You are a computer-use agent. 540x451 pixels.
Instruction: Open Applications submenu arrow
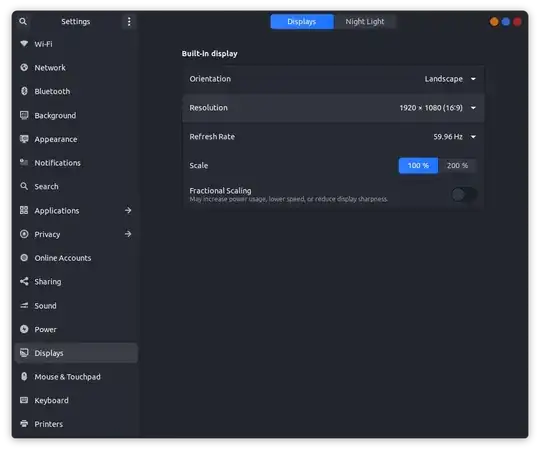[x=128, y=210]
